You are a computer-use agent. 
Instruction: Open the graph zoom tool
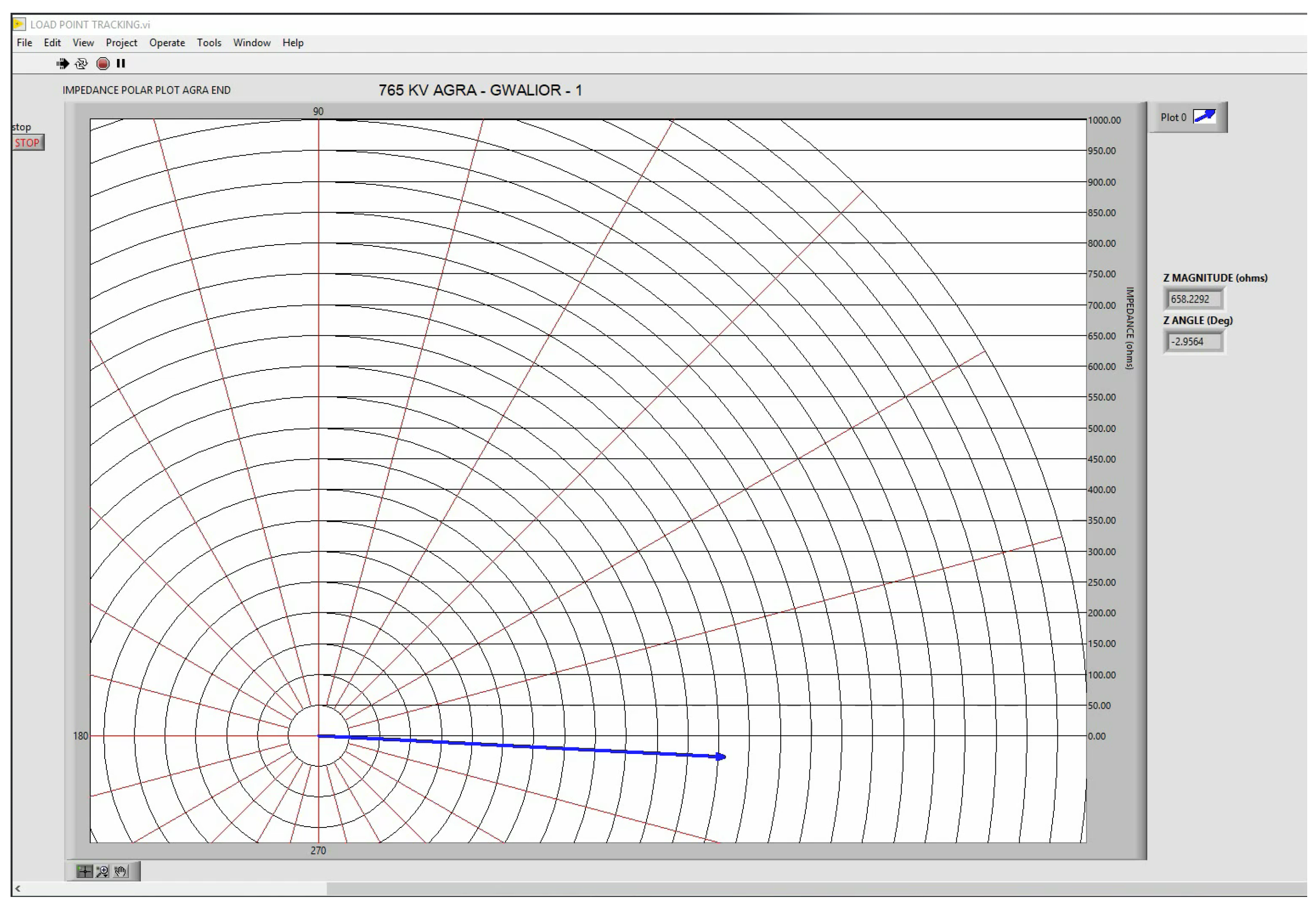pyautogui.click(x=102, y=871)
